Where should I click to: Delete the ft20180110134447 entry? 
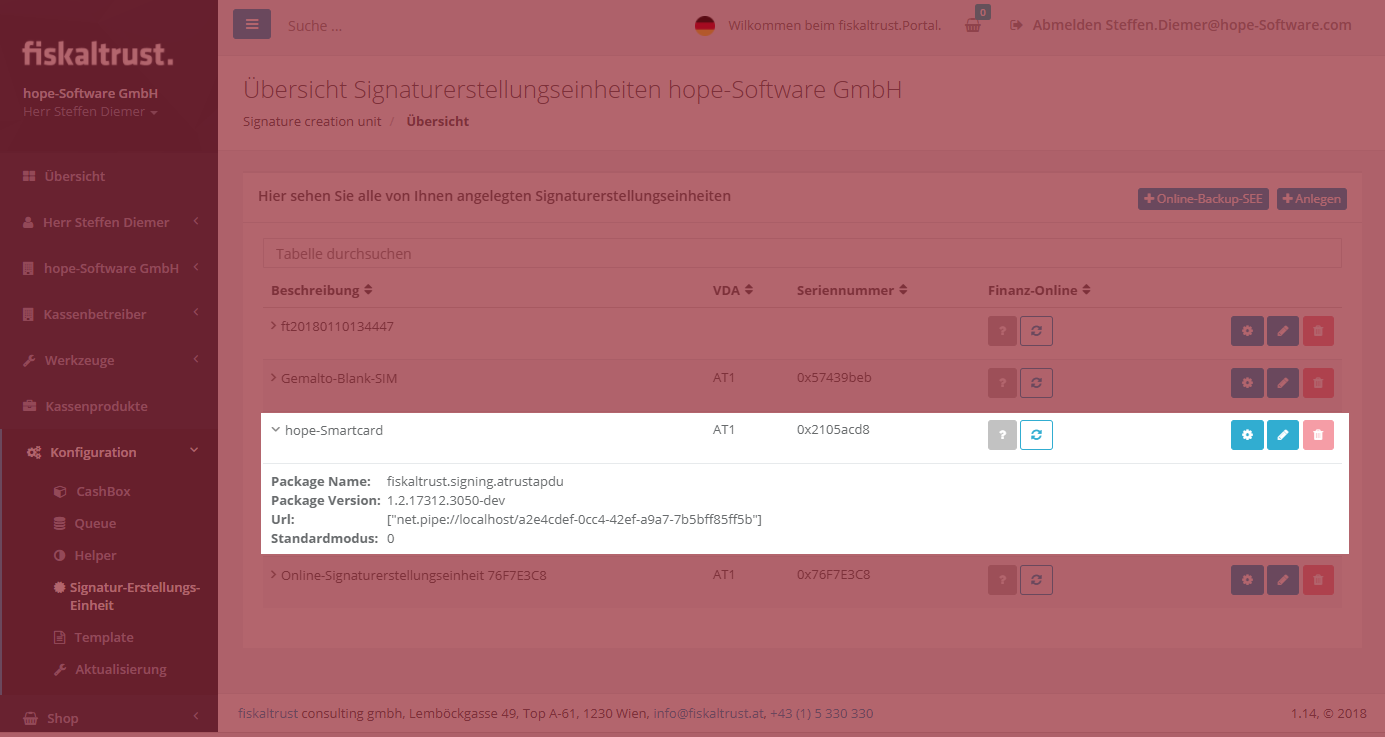[x=1318, y=331]
